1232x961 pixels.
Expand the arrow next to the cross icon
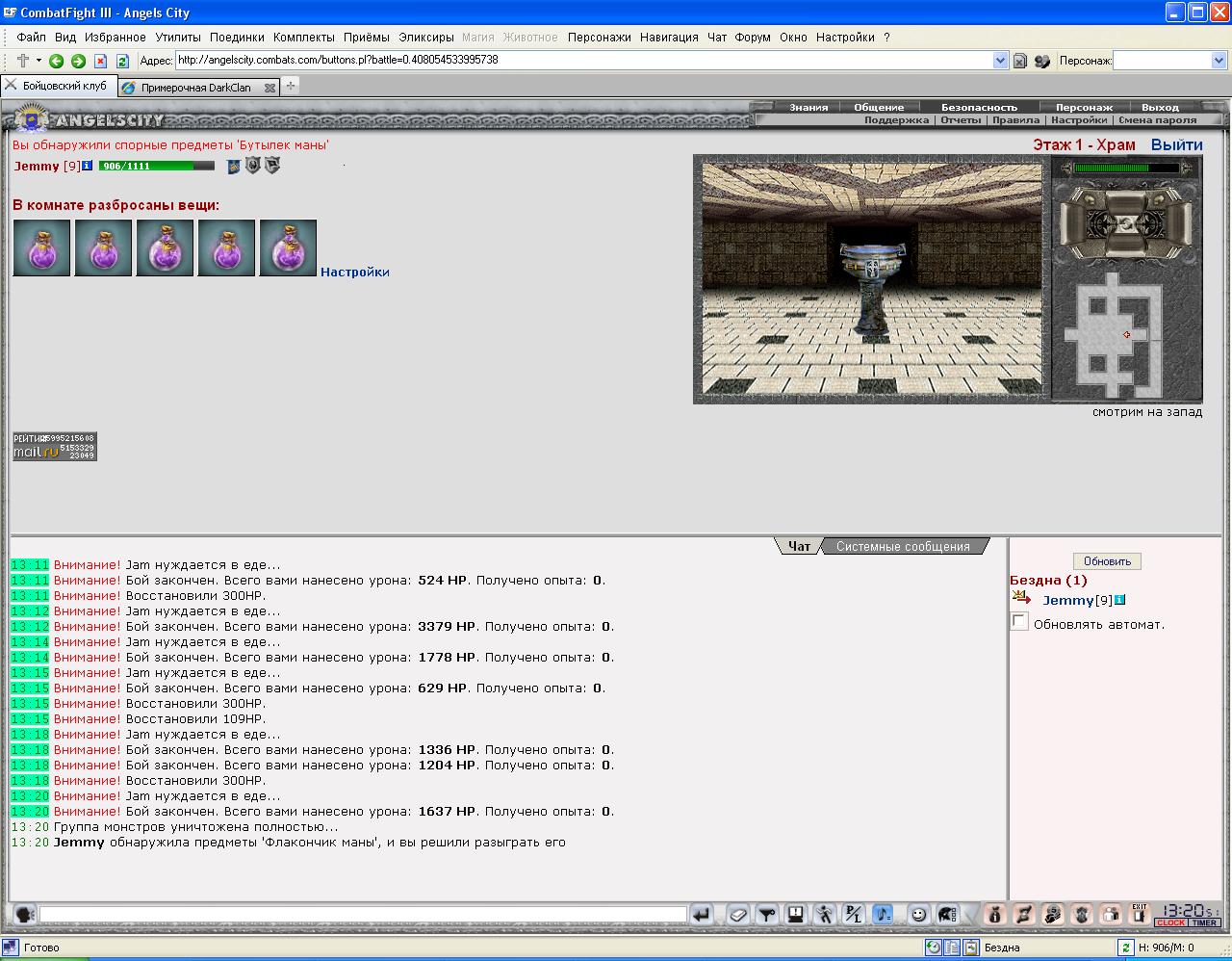[38, 61]
